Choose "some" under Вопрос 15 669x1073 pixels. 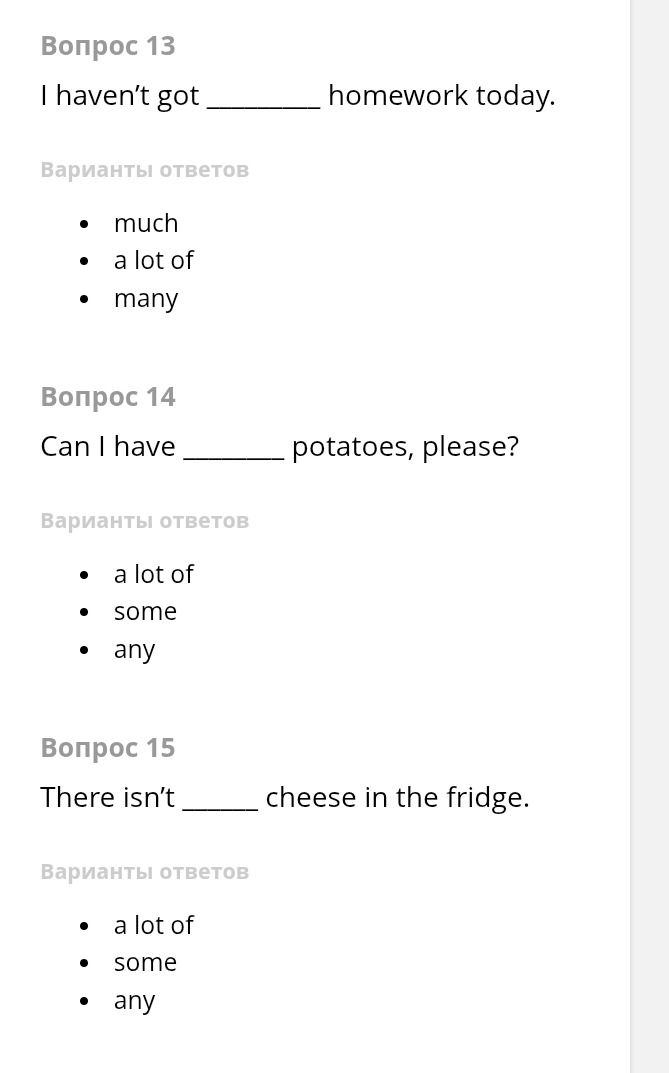[x=145, y=963]
